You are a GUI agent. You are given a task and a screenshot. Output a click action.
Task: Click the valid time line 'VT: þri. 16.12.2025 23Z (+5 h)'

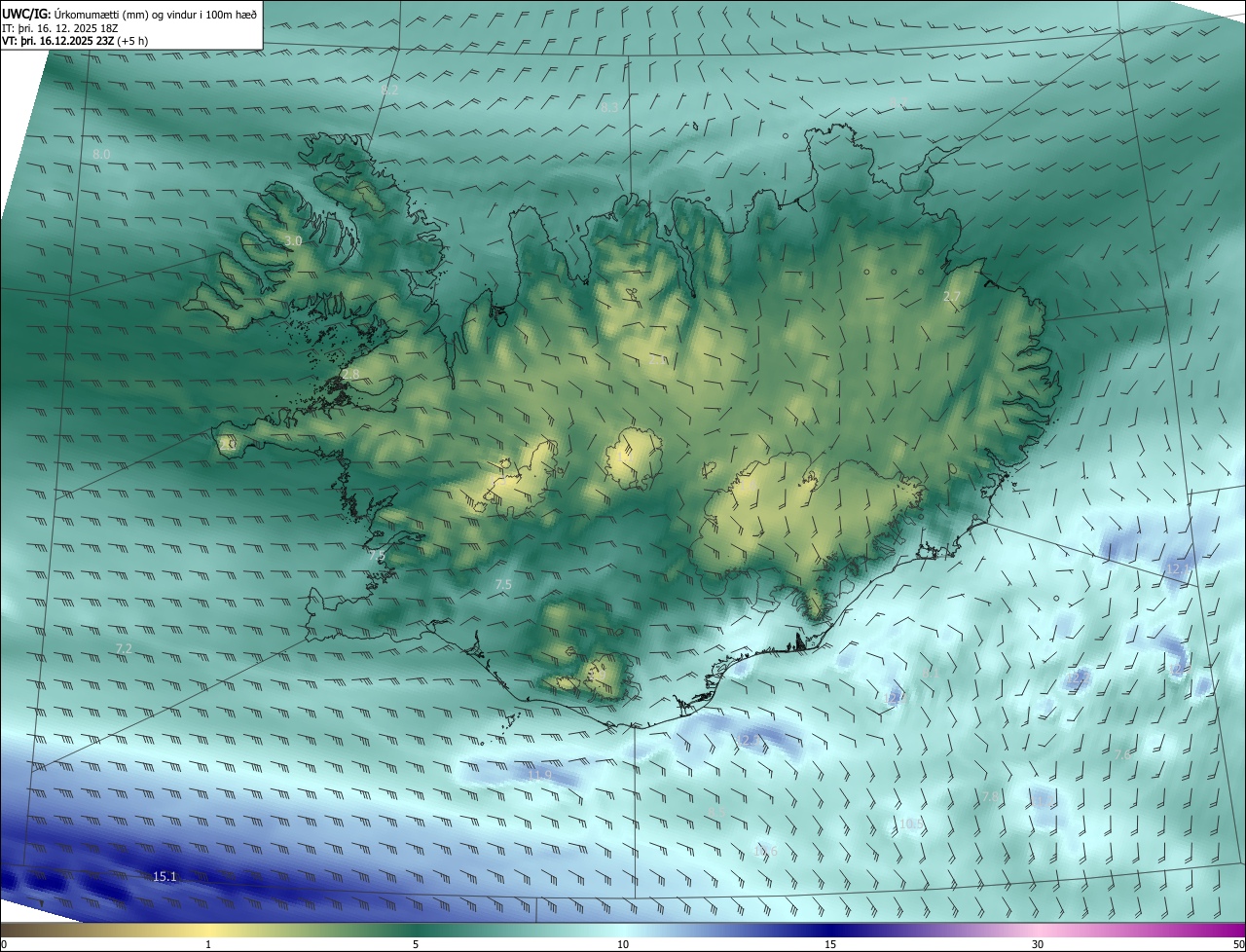click(x=74, y=42)
